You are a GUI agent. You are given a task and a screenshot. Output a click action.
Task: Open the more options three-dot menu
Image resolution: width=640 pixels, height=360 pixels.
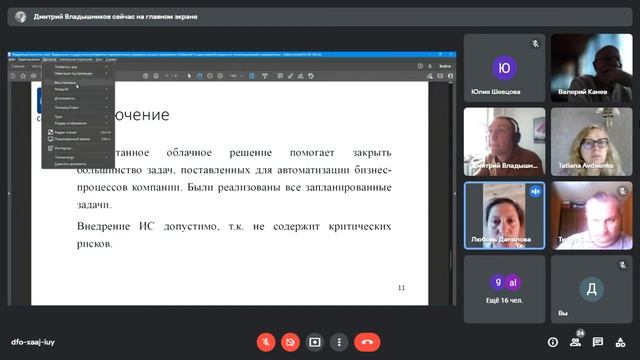tap(339, 342)
